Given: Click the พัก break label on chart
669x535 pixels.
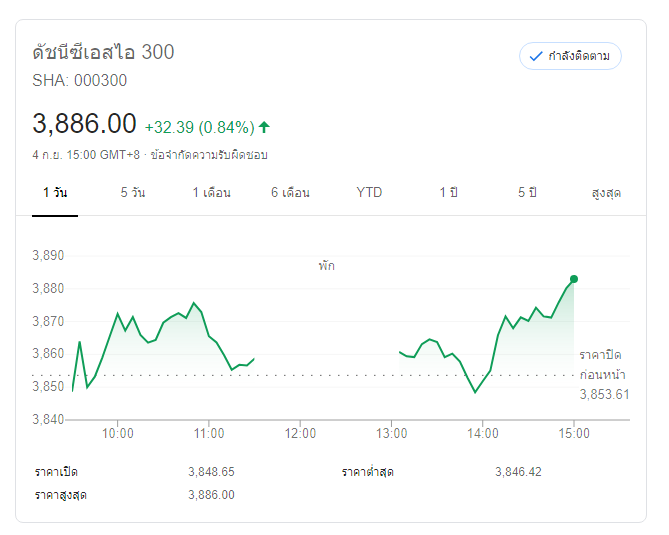Looking at the screenshot, I should (327, 266).
